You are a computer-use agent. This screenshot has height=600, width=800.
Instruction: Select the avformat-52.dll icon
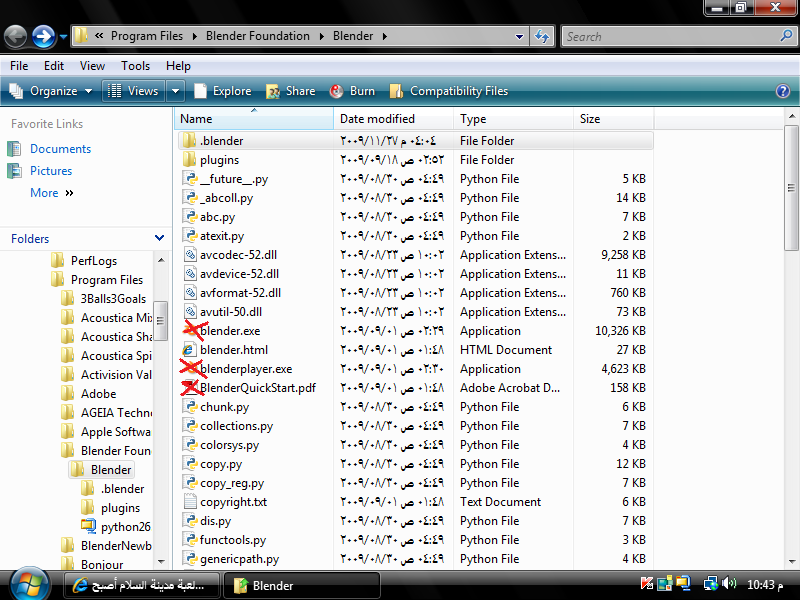[x=190, y=293]
